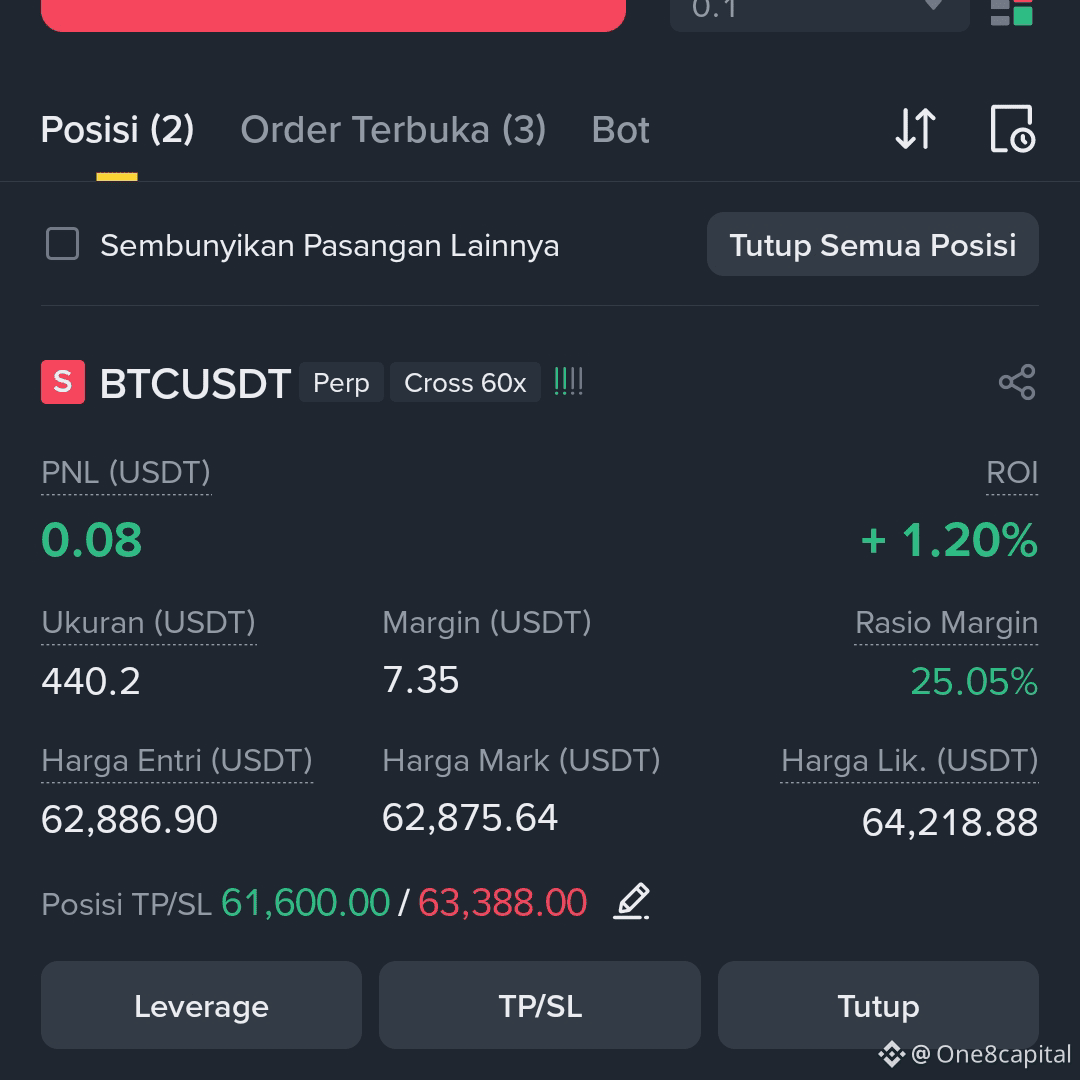Viewport: 1080px width, 1080px height.
Task: Tap the green ADL indicator bars
Action: coord(568,382)
